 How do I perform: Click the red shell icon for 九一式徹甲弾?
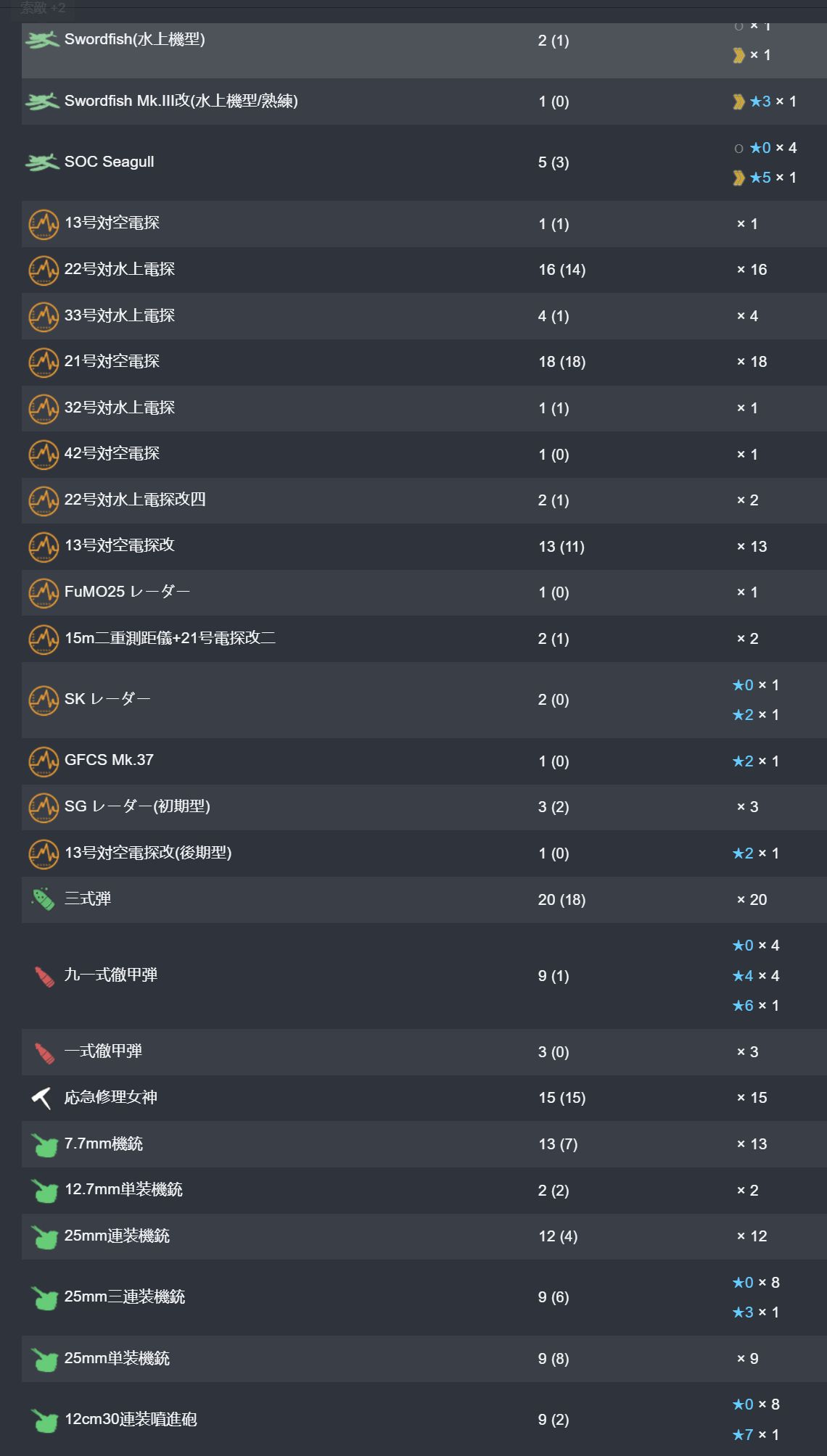coord(44,976)
